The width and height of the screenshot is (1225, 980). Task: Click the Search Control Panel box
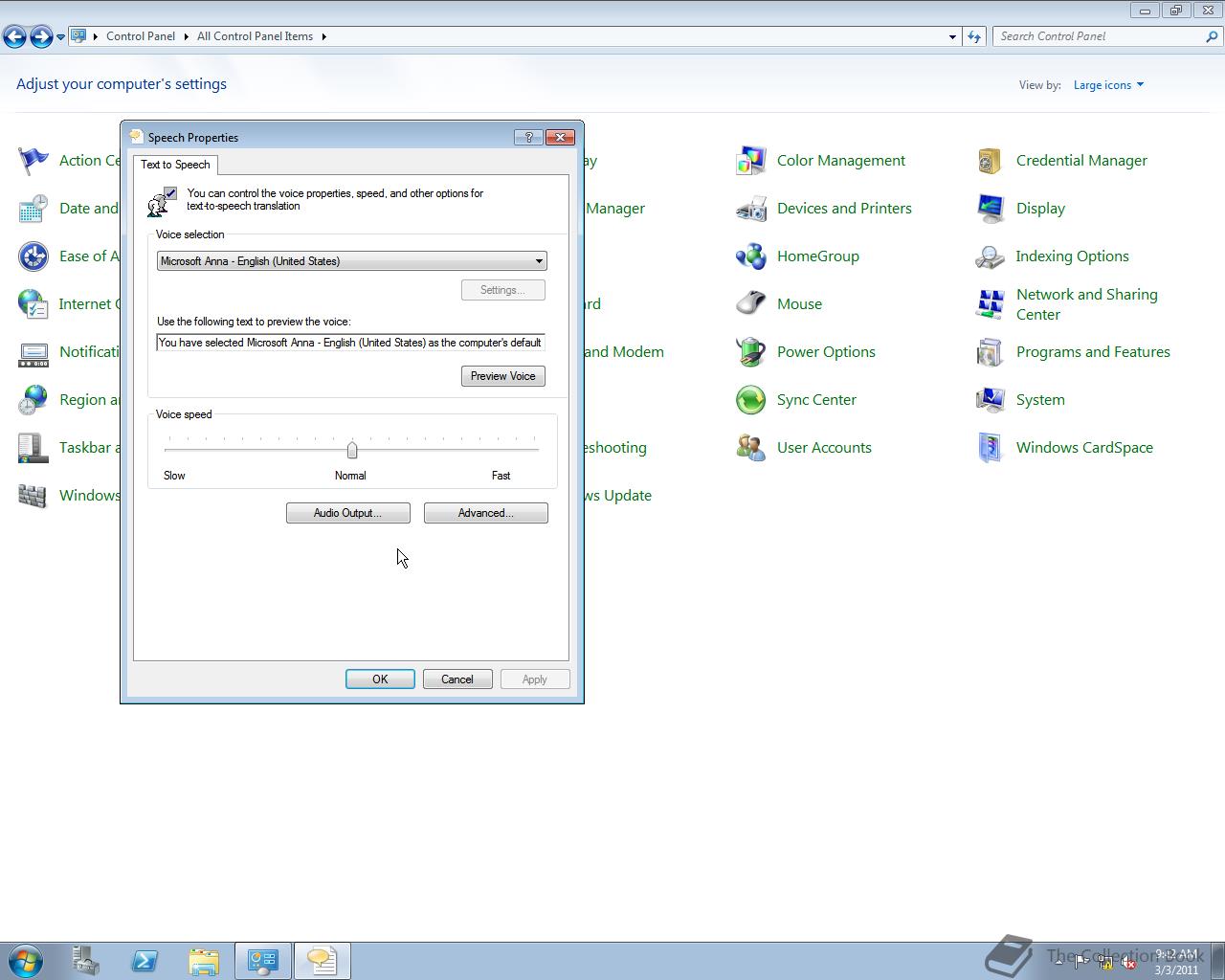pos(1099,36)
